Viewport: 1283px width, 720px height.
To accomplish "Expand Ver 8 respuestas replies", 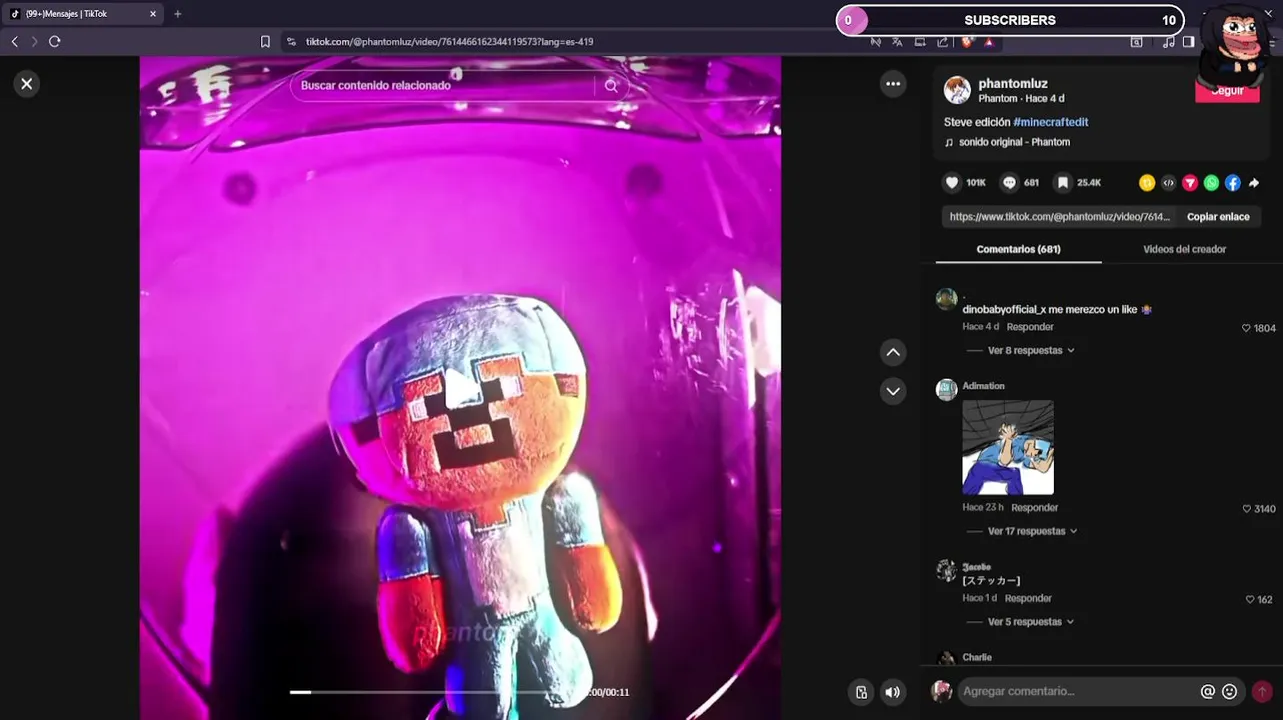I will pyautogui.click(x=1031, y=351).
